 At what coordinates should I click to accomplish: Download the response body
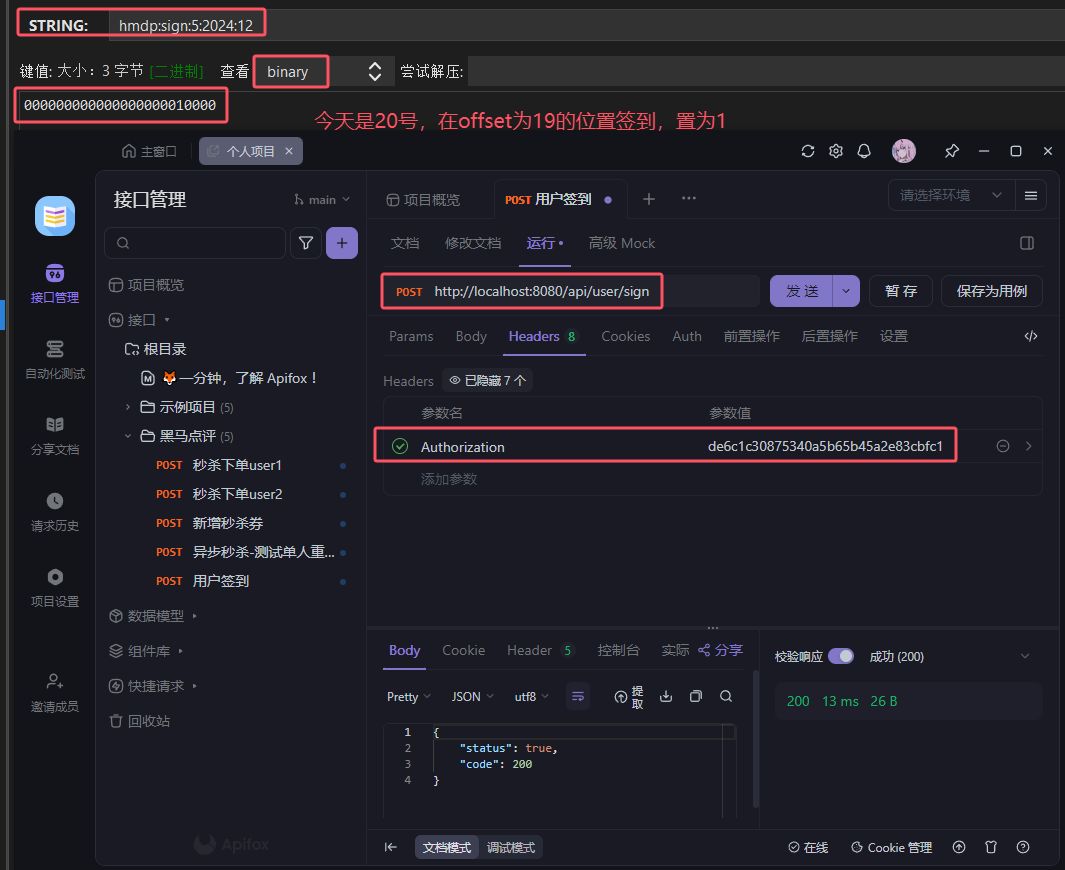click(x=666, y=696)
